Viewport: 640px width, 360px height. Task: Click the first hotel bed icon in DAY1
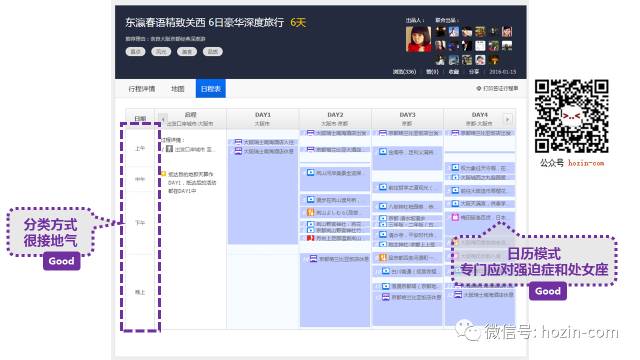[x=238, y=142]
